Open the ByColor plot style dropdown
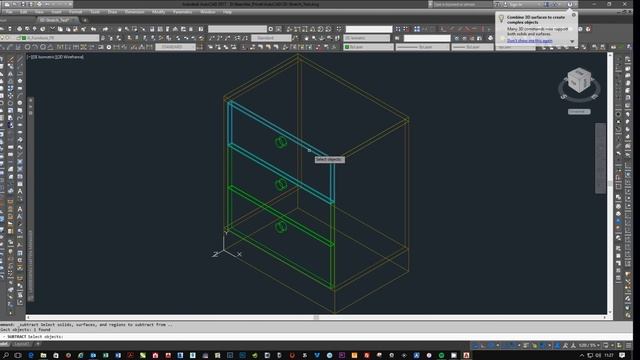Image resolution: width=640 pixels, height=360 pixels. [516, 47]
